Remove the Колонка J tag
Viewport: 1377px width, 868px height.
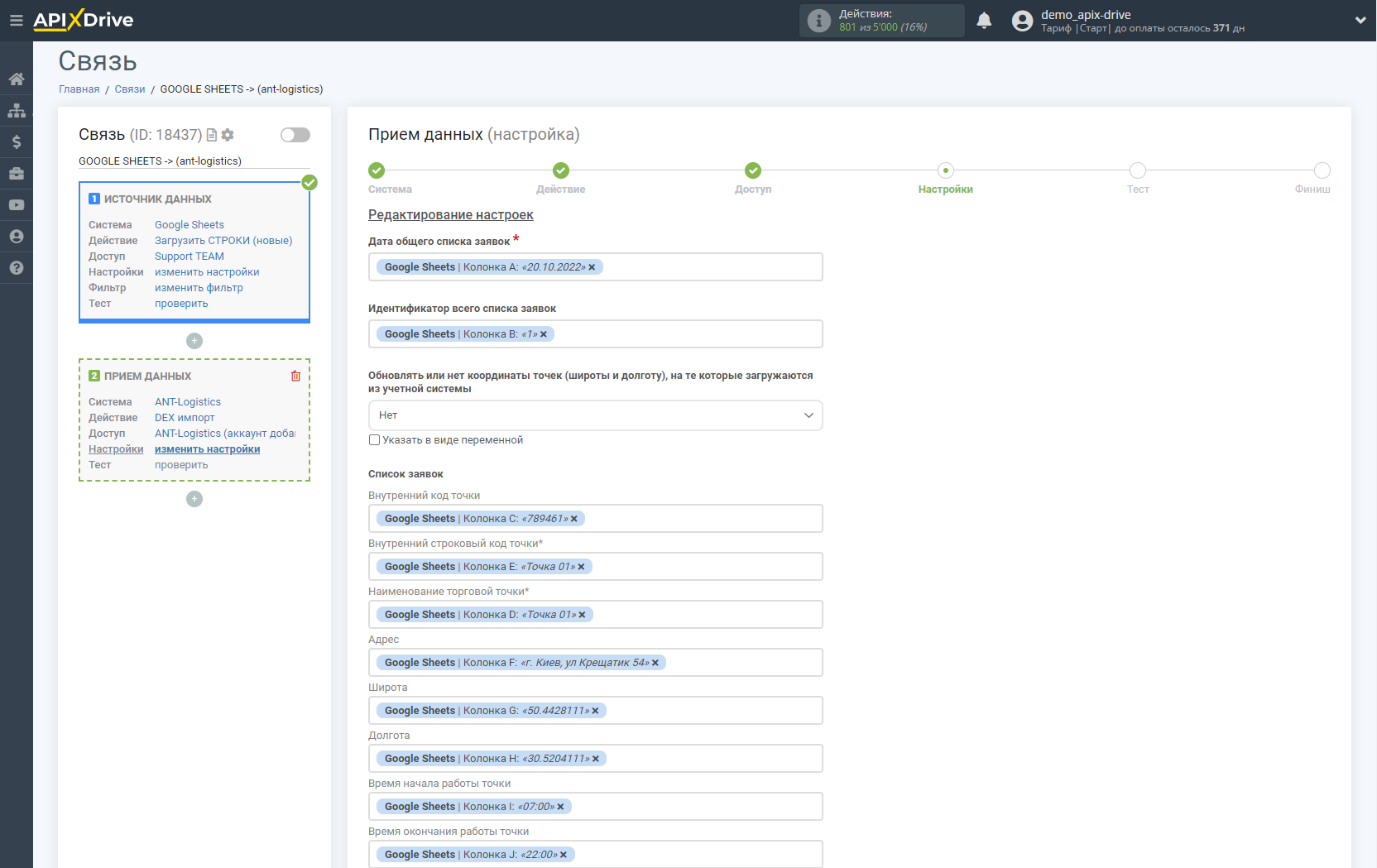[564, 855]
